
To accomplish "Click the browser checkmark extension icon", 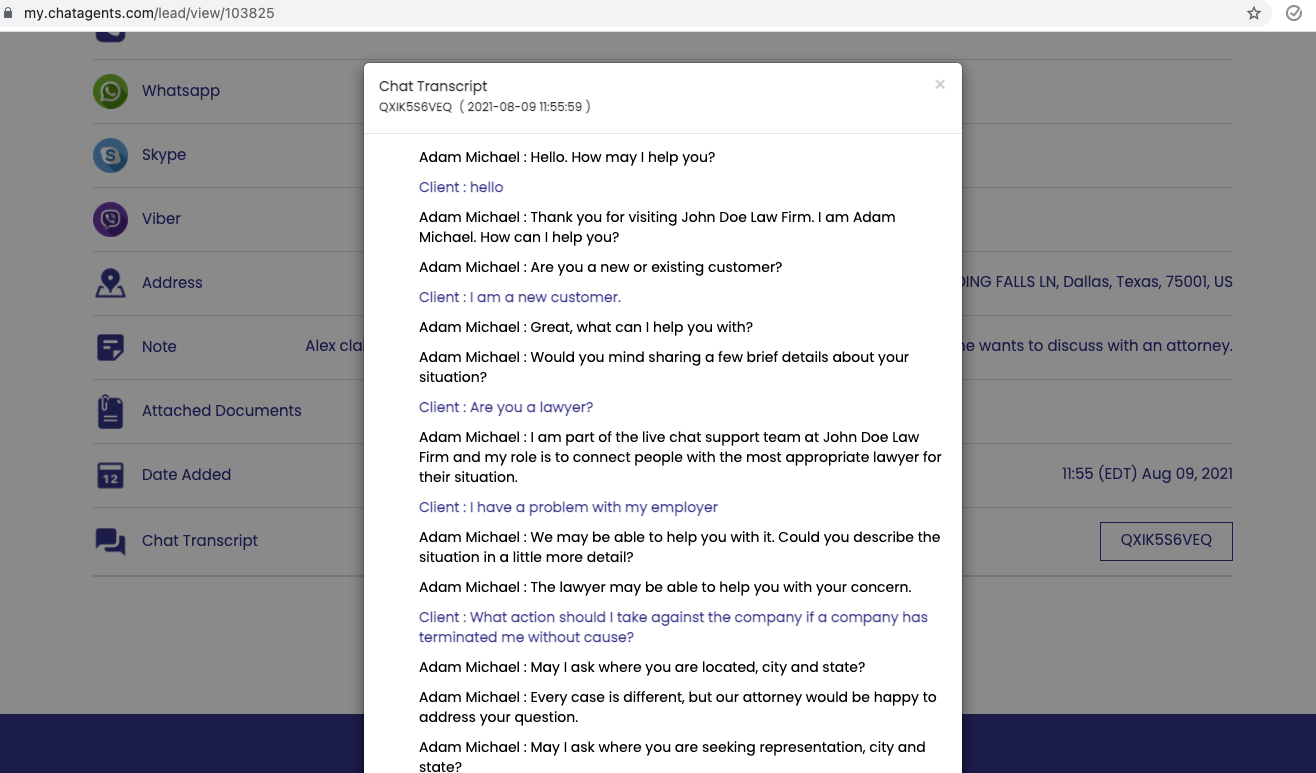I will [x=1293, y=13].
